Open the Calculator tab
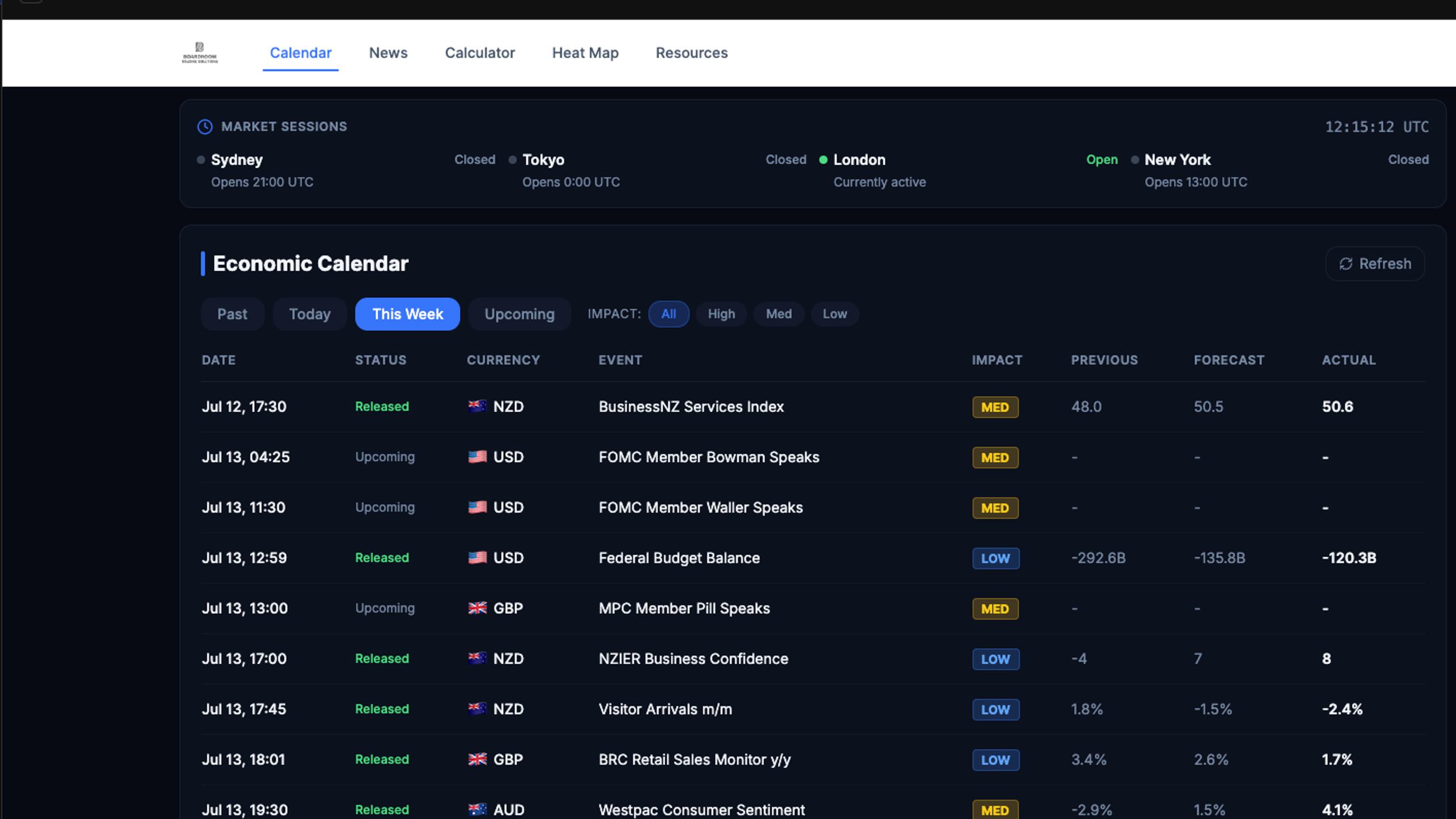 [x=479, y=53]
